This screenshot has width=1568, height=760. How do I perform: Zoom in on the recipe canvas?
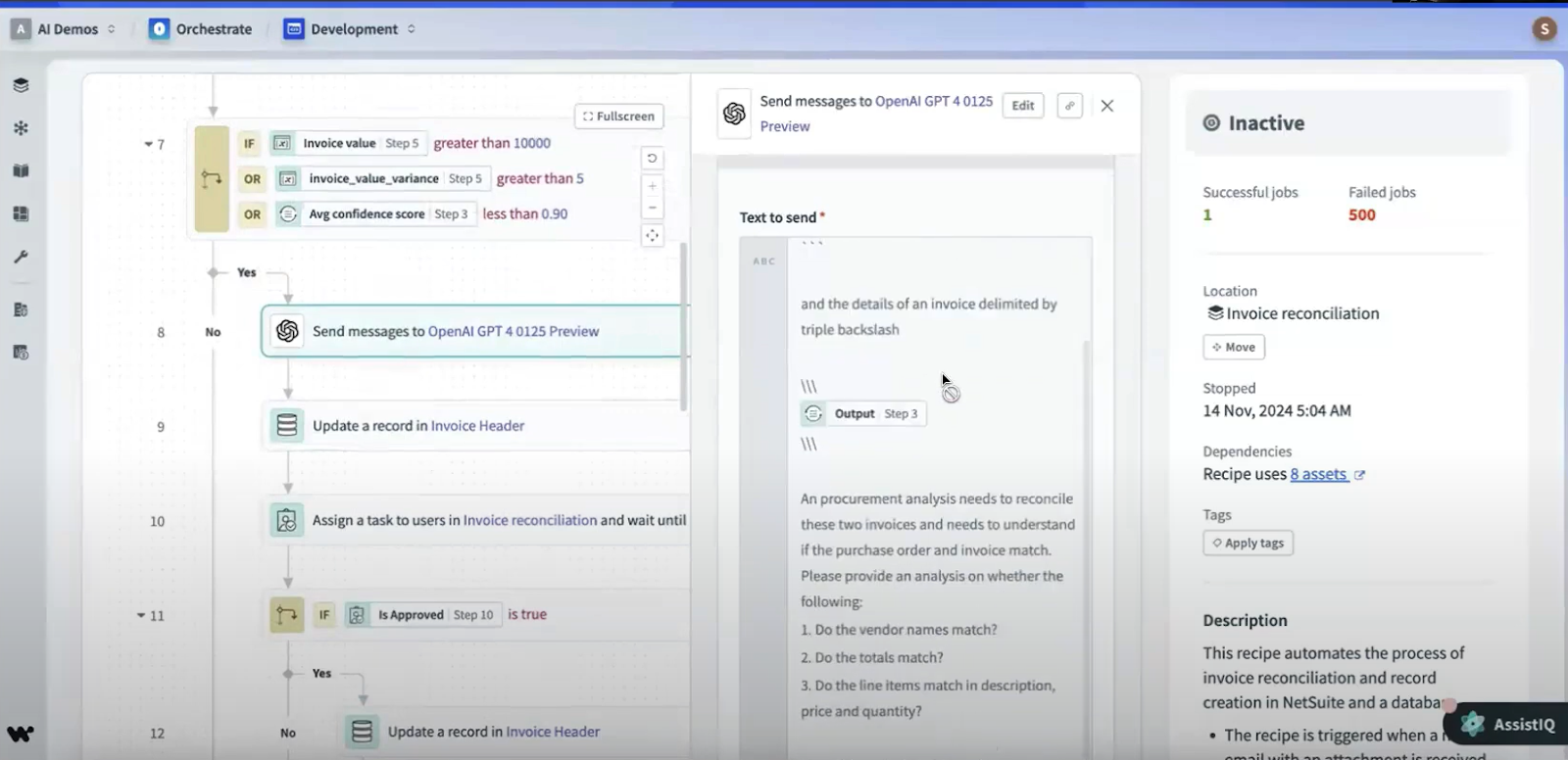[x=652, y=186]
